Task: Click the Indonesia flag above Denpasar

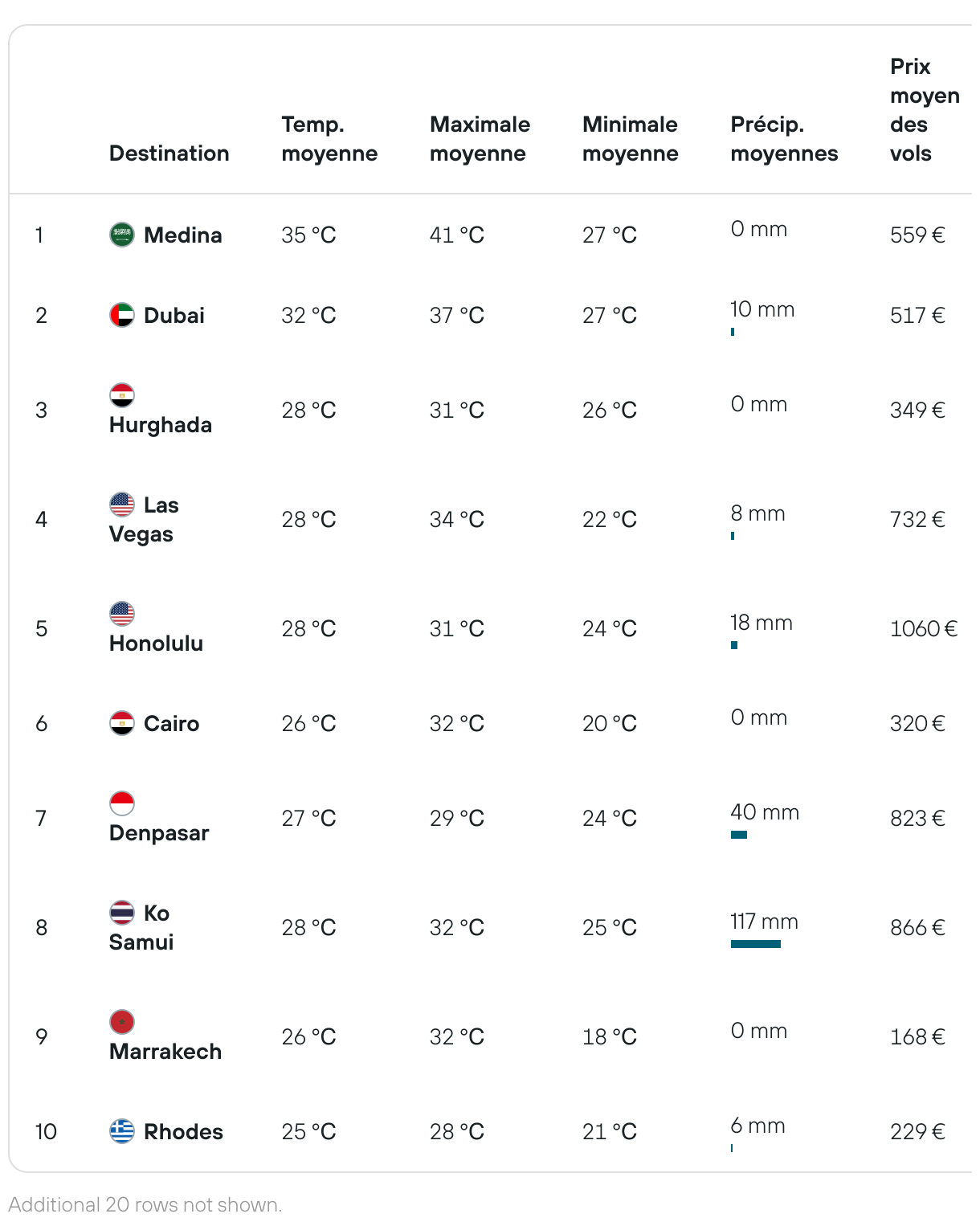Action: [x=122, y=803]
